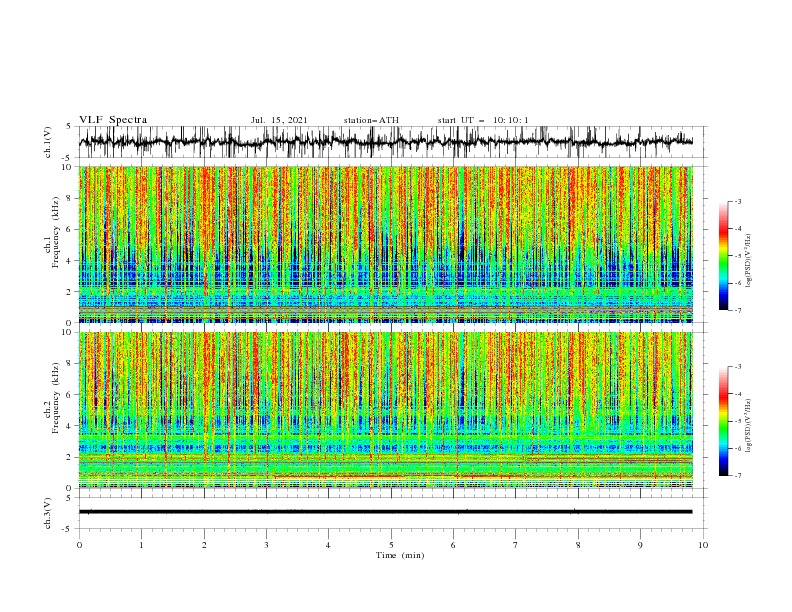
Task: Click time tick label '8' on time axis
Action: pyautogui.click(x=578, y=545)
